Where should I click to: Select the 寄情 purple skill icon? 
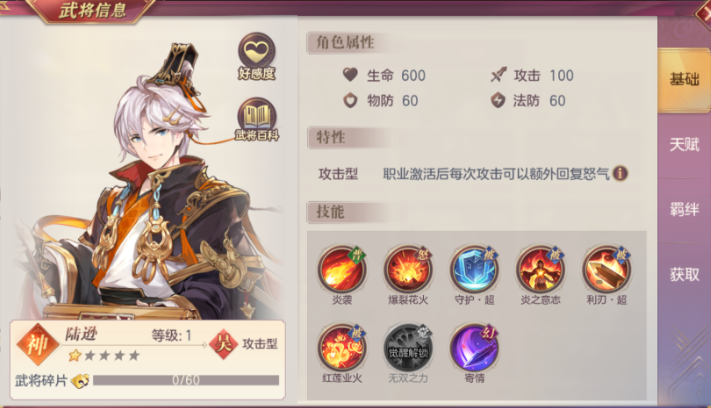click(x=474, y=348)
